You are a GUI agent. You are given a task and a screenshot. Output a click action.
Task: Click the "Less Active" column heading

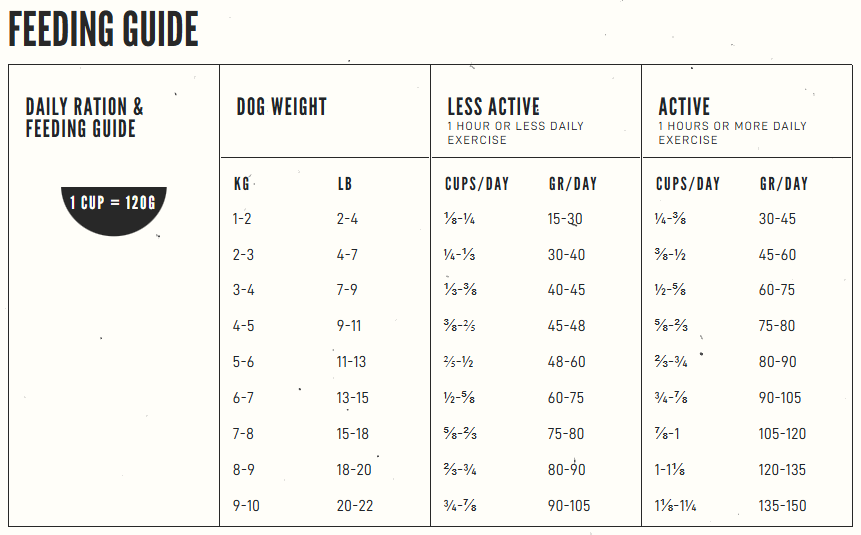click(493, 107)
